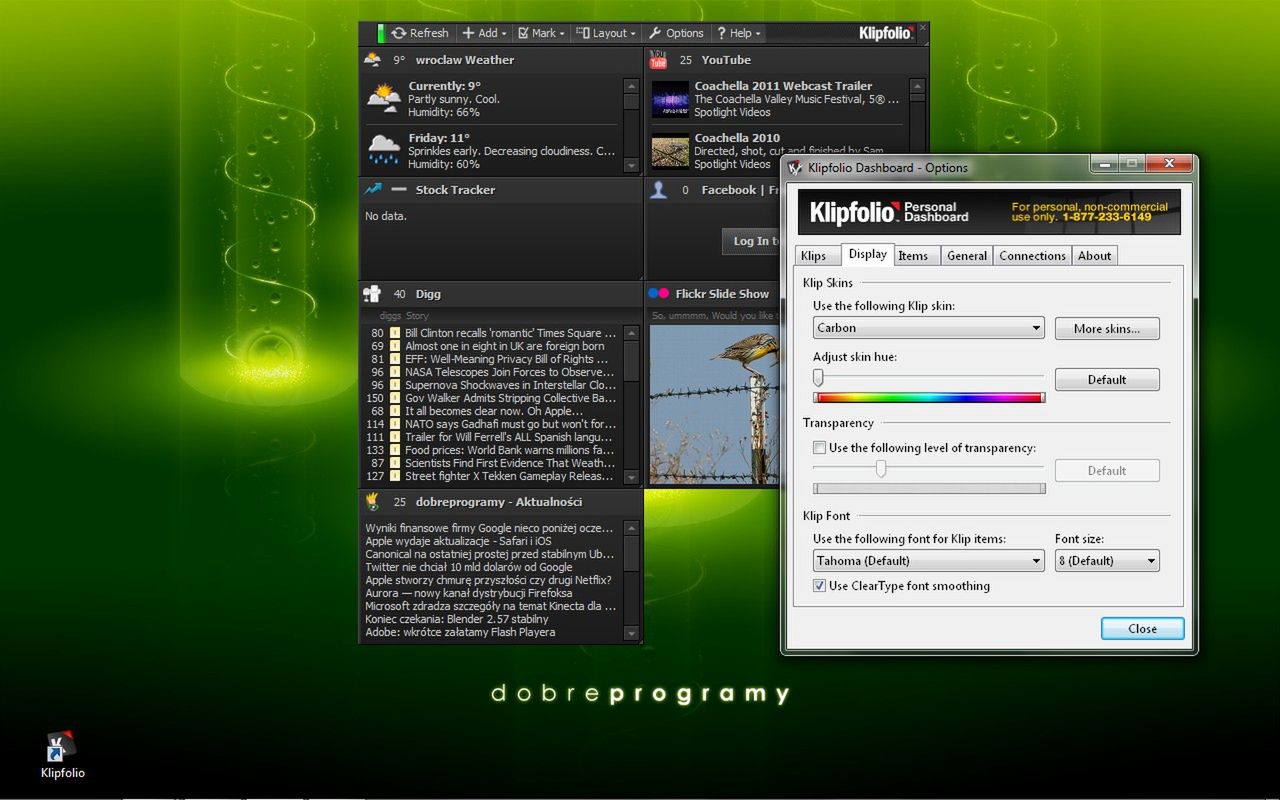Open 'Gov Walker Admits Stripping Collective' story

click(x=510, y=398)
